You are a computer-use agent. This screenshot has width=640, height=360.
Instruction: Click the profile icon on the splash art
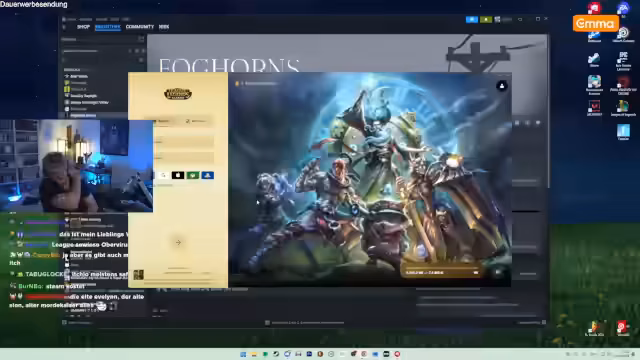pos(502,86)
